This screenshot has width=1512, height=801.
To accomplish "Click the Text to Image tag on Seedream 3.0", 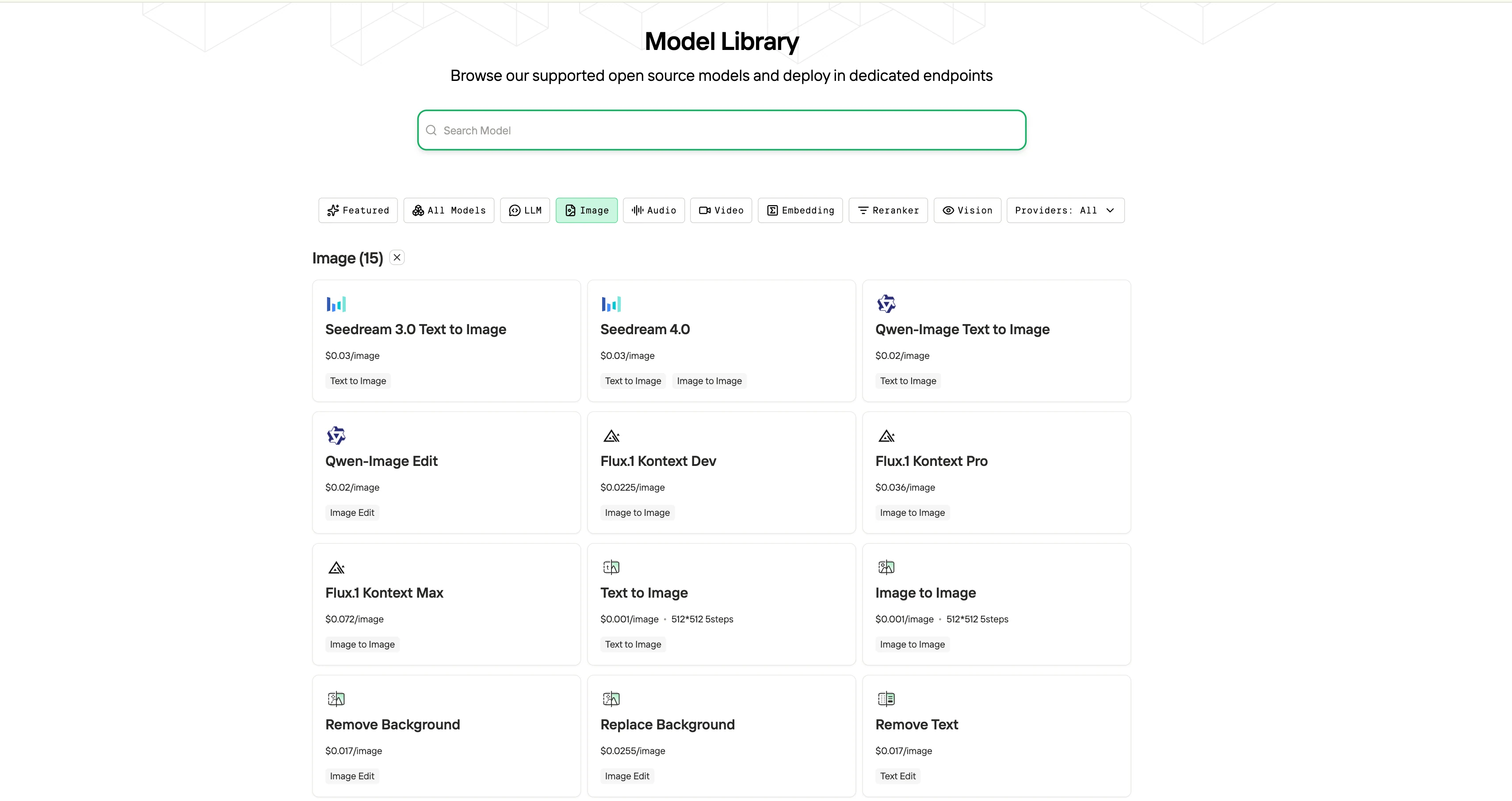I will coord(358,381).
